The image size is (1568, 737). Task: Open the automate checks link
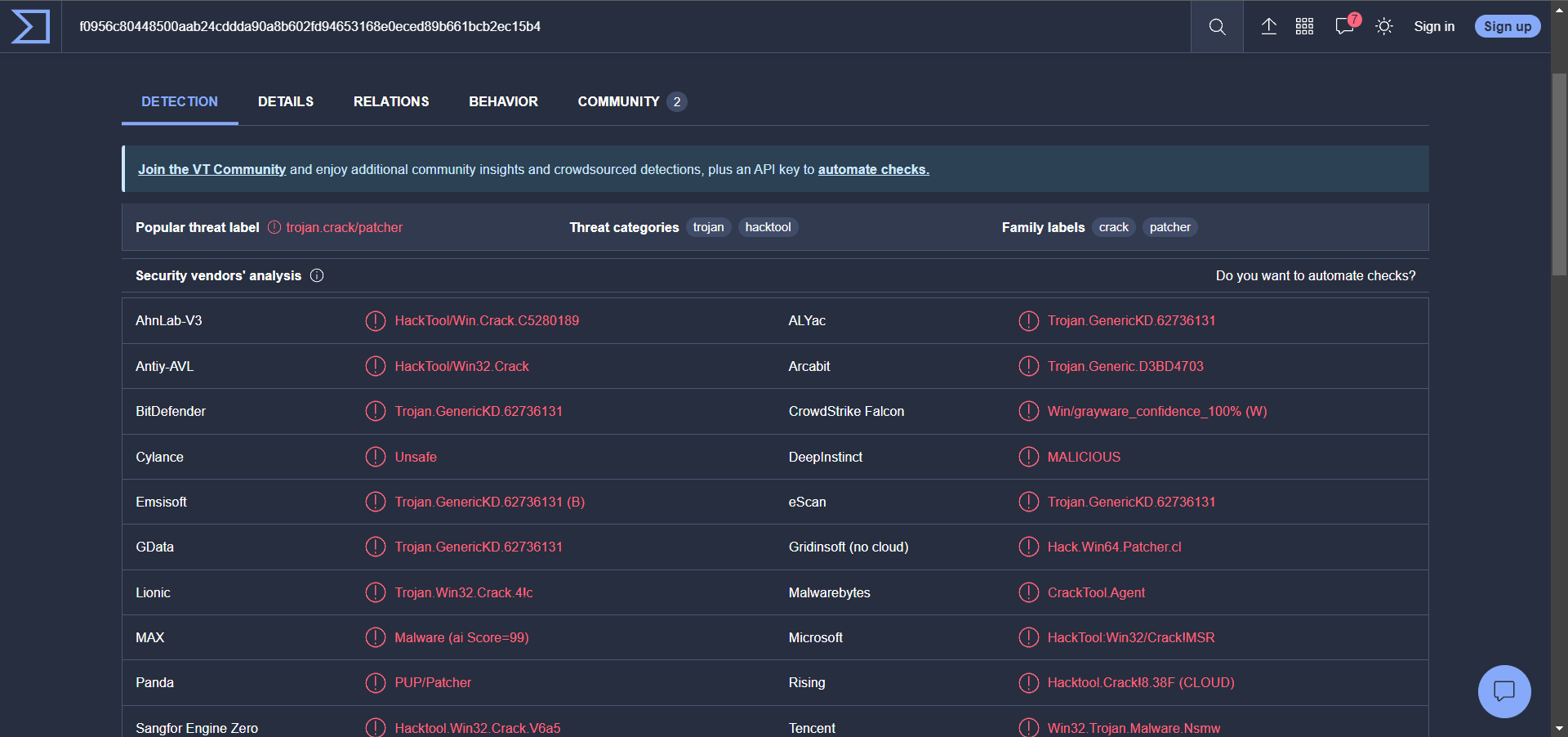[874, 169]
